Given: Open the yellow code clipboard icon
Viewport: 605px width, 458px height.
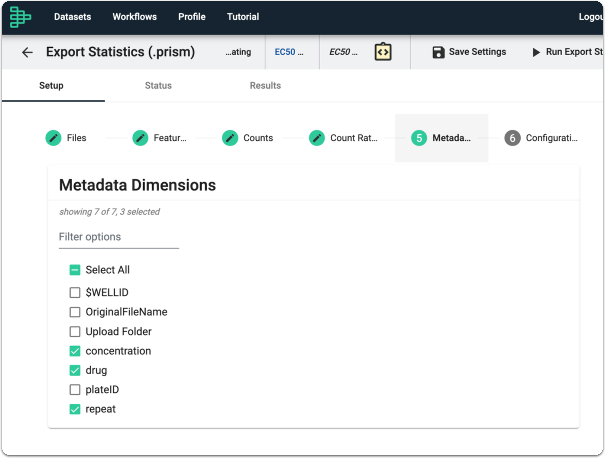Looking at the screenshot, I should pyautogui.click(x=383, y=52).
